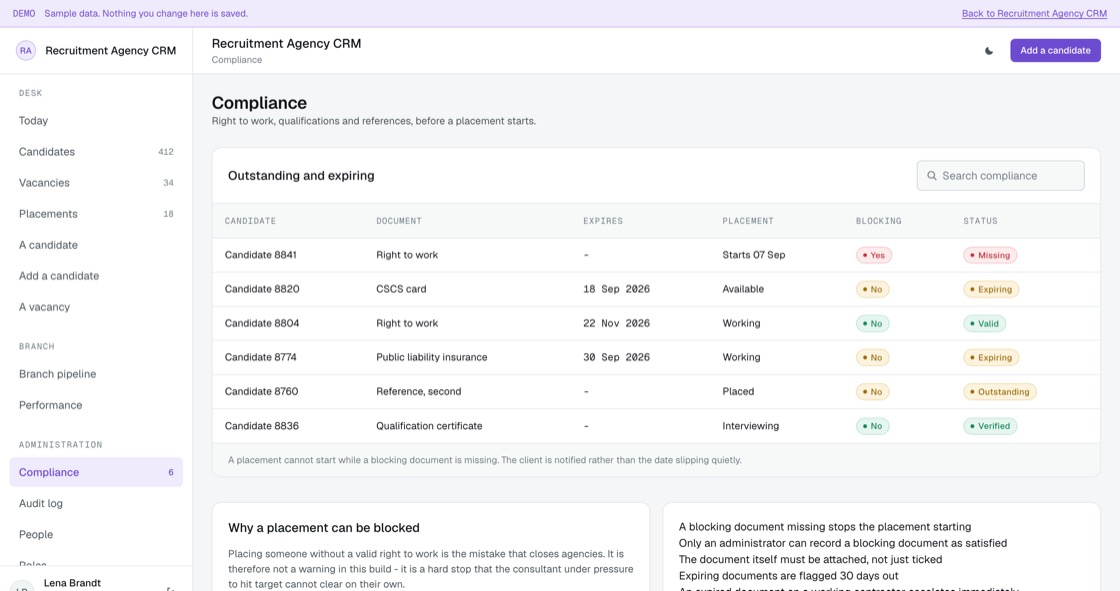1120x591 pixels.
Task: Select the Candidate 8774 cell
Action: (x=260, y=357)
